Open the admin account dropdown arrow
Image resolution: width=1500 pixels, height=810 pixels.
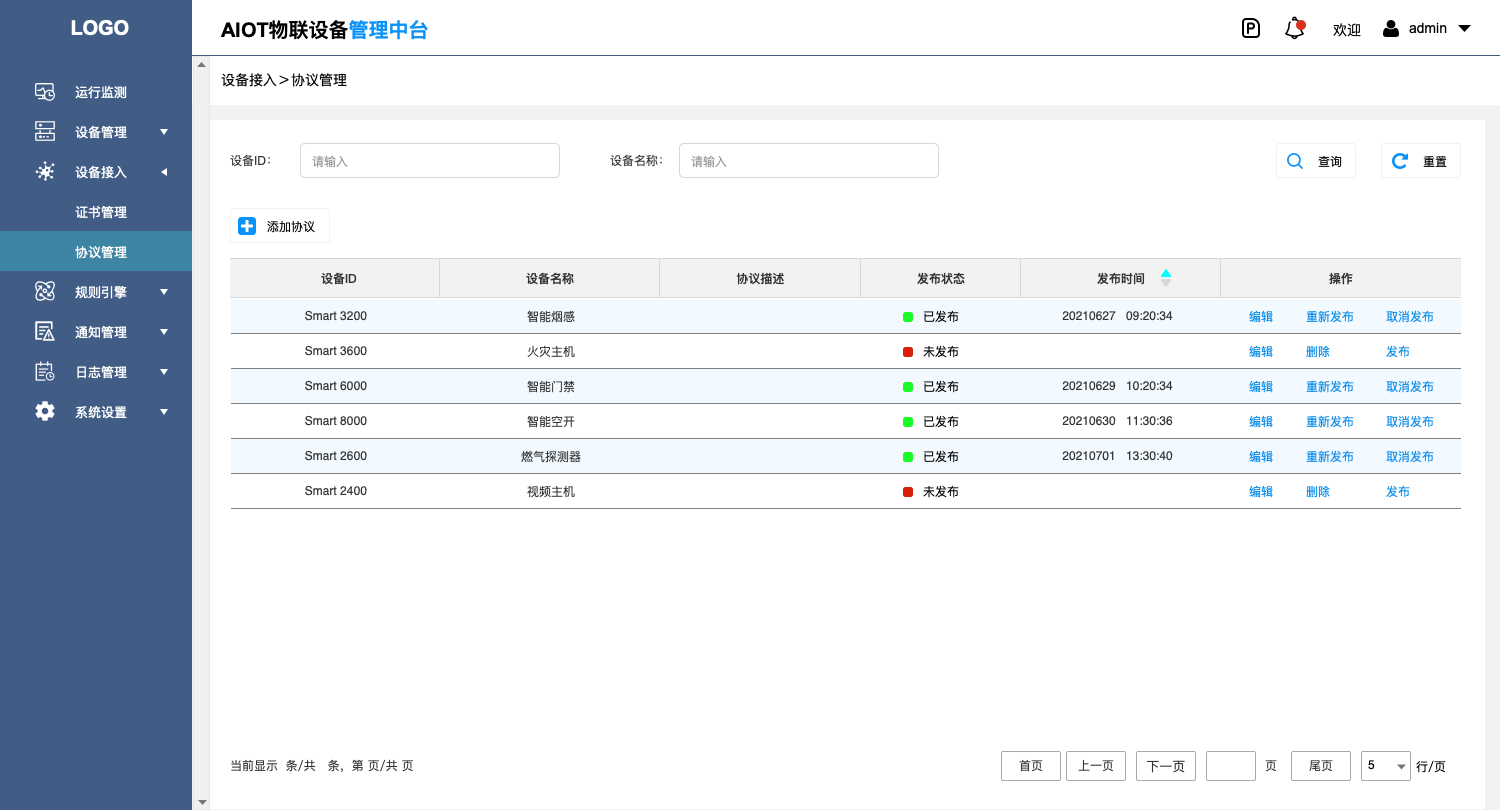click(1465, 28)
